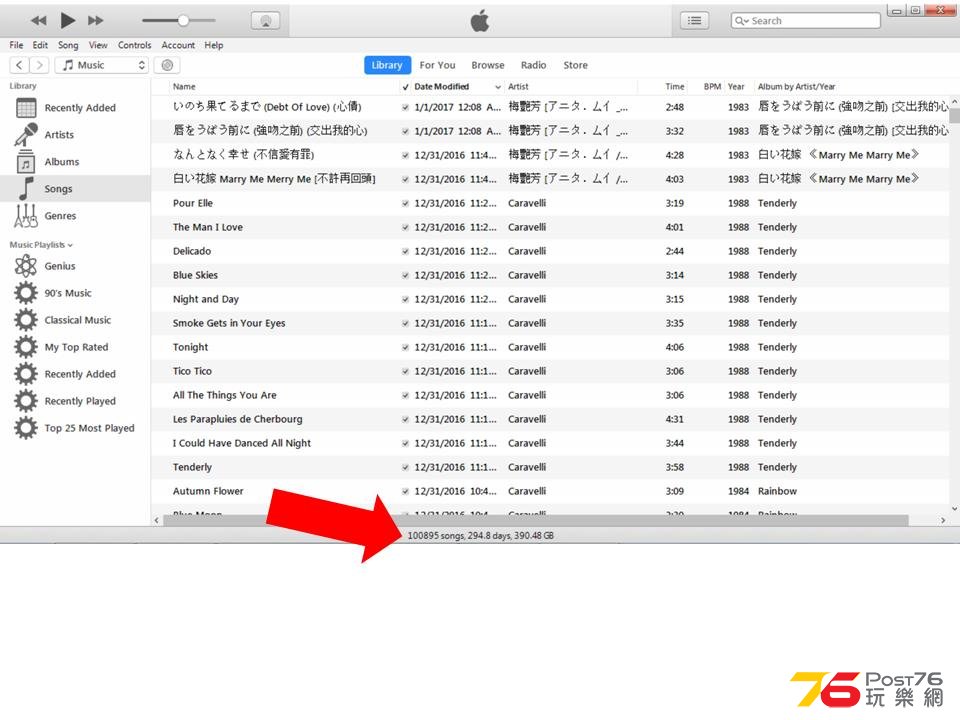Click into the Search field
Screen dimensions: 960x720
click(806, 20)
